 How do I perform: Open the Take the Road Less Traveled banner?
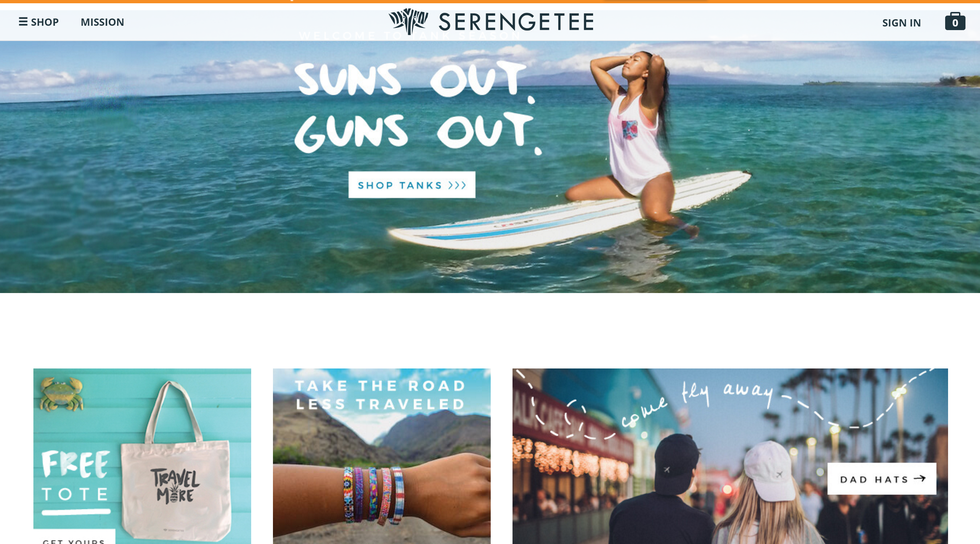point(382,456)
